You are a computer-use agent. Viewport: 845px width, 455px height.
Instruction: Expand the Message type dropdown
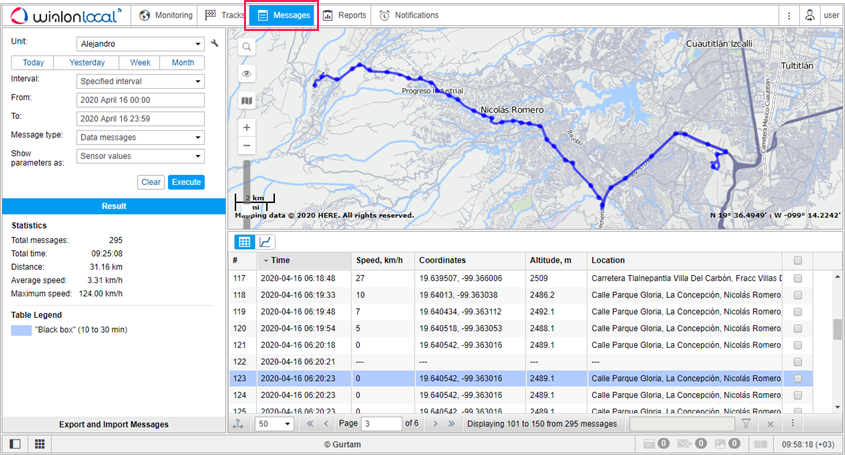[x=140, y=137]
